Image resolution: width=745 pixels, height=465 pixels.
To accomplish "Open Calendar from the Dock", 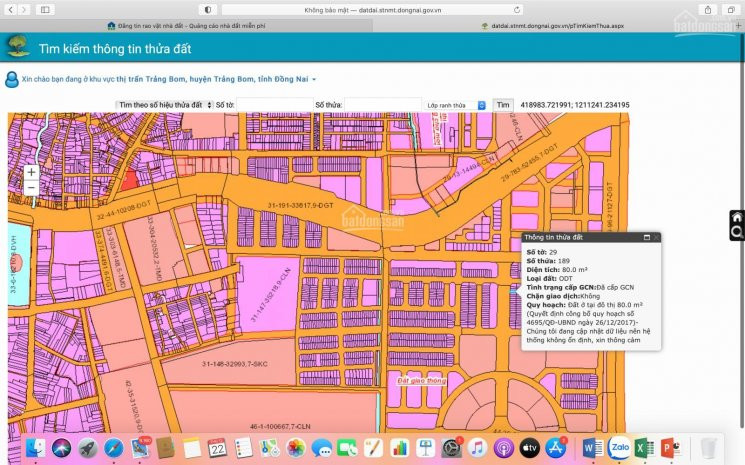I will coord(217,448).
